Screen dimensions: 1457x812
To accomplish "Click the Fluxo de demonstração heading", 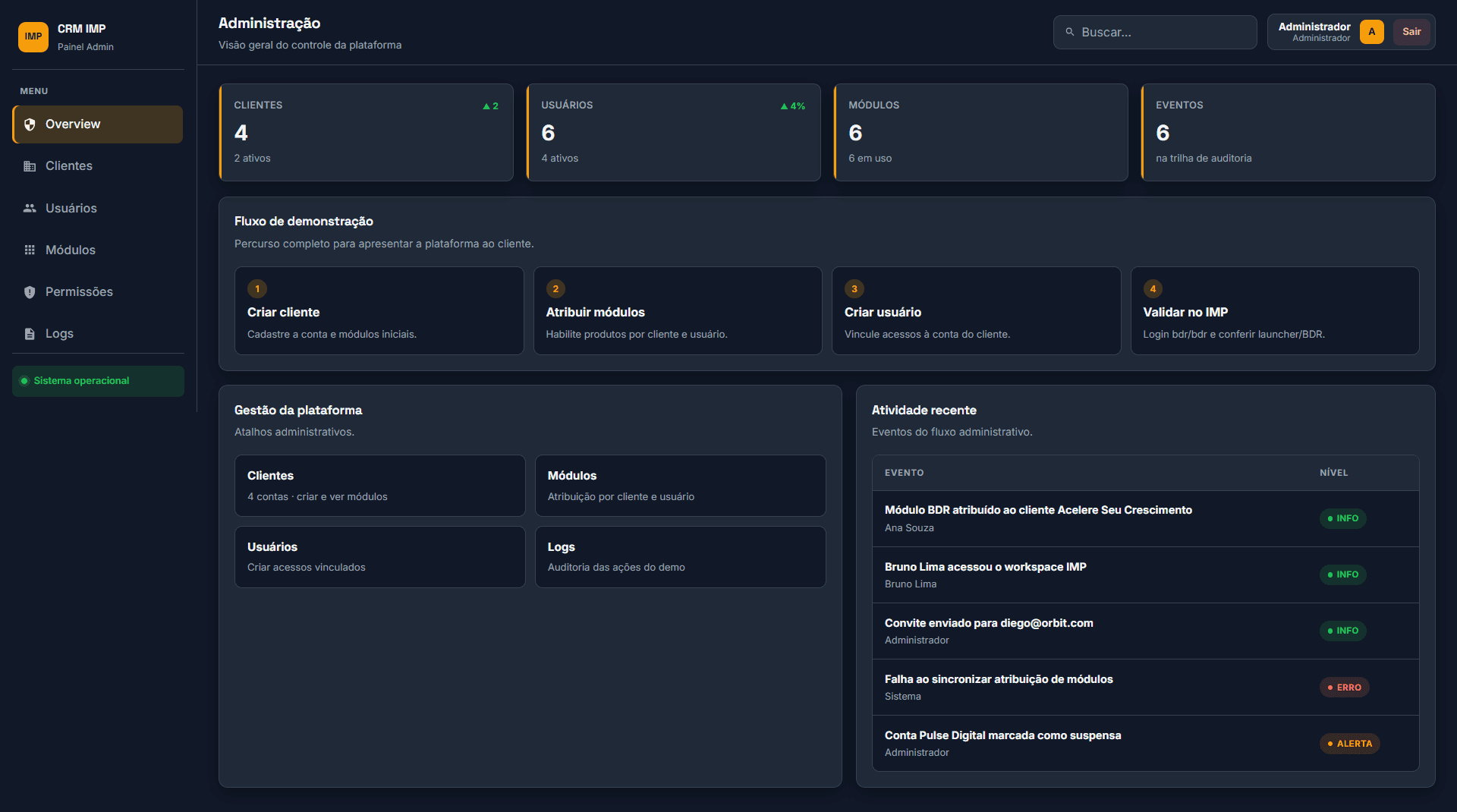I will [x=304, y=222].
